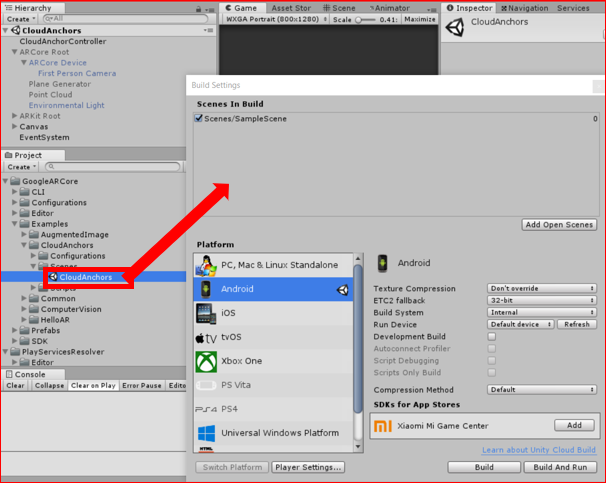Open Learn about Unity Cloud Build link
The height and width of the screenshot is (483, 606).
539,450
